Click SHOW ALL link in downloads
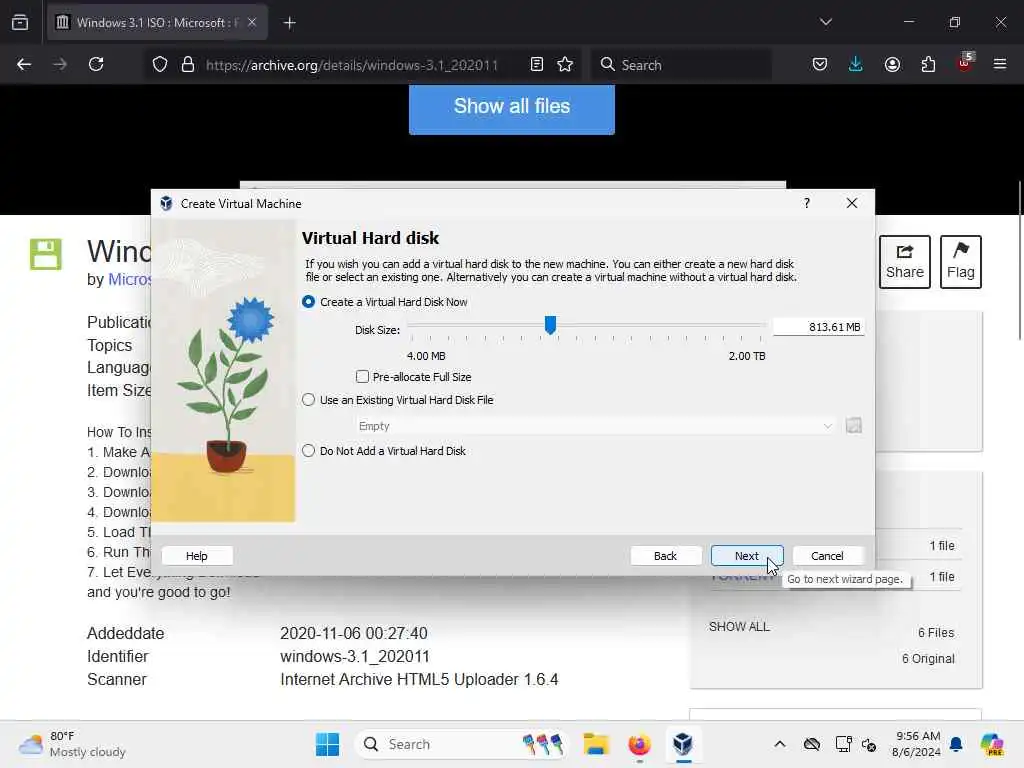Viewport: 1024px width, 768px height. (x=739, y=626)
